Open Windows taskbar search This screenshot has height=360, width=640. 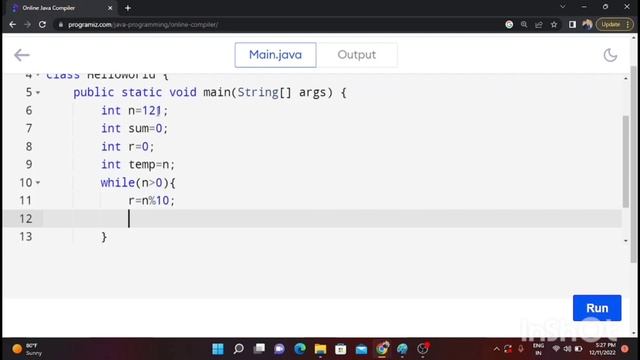pos(238,349)
